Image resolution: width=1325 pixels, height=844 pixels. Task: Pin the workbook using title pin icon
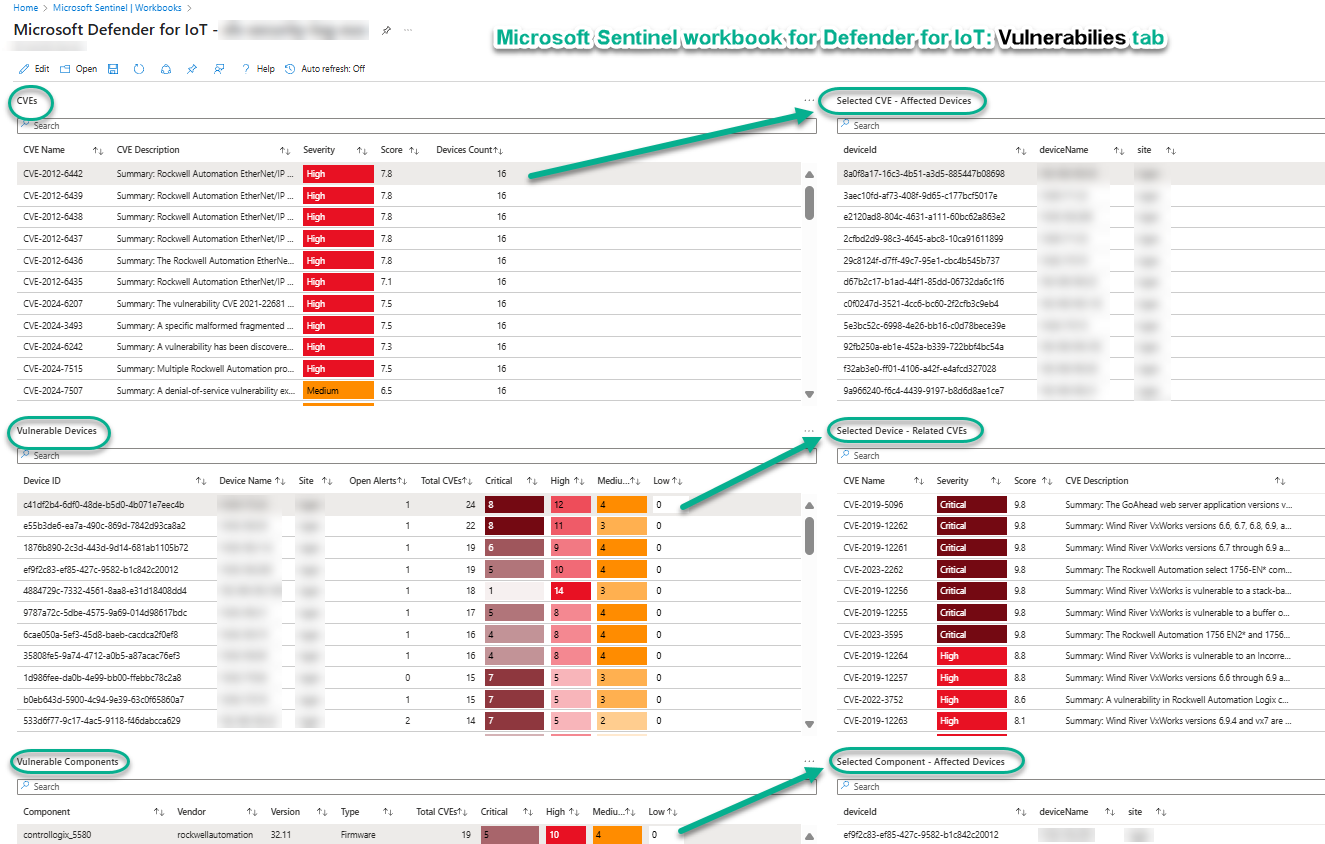point(386,31)
